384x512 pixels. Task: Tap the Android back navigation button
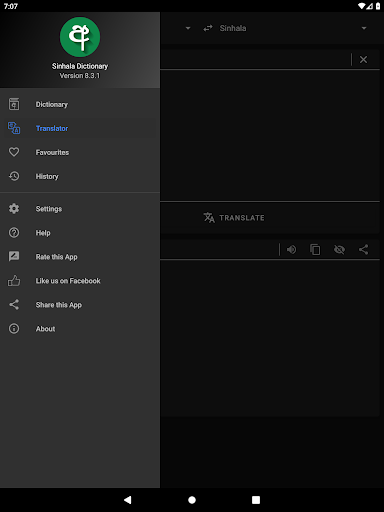[x=128, y=500]
